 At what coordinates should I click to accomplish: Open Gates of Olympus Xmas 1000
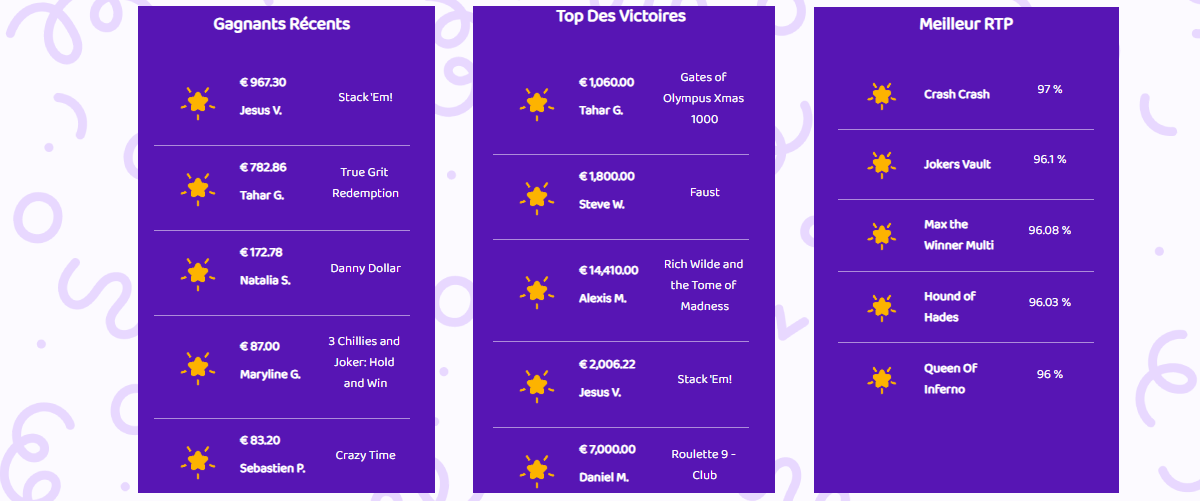704,98
